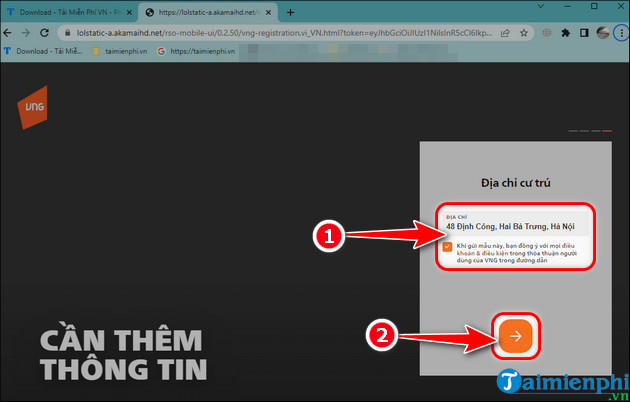Viewport: 630px width, 402px height.
Task: Go back with the browser back arrow
Action: [x=10, y=33]
